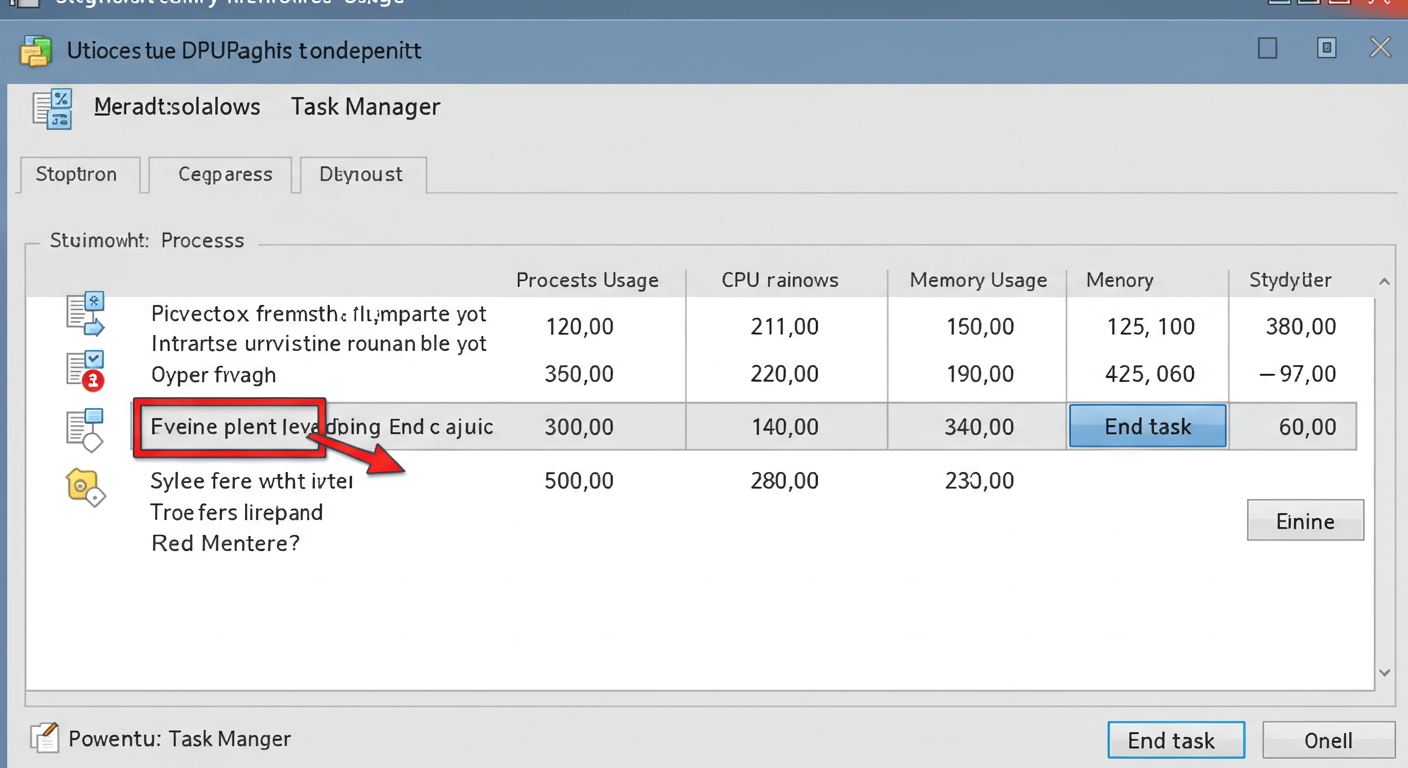Click the Onell button

pos(1329,740)
